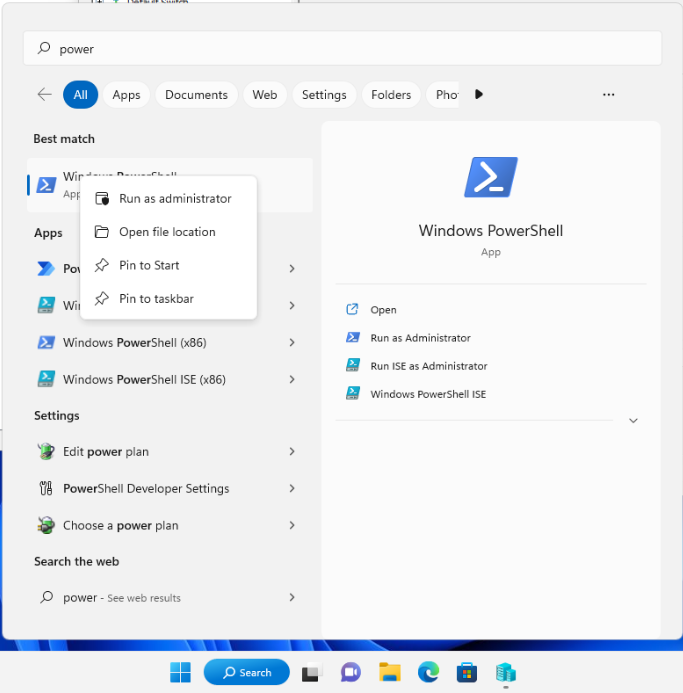Open the Chat app on taskbar
Screen dimensions: 683x693
click(x=350, y=672)
